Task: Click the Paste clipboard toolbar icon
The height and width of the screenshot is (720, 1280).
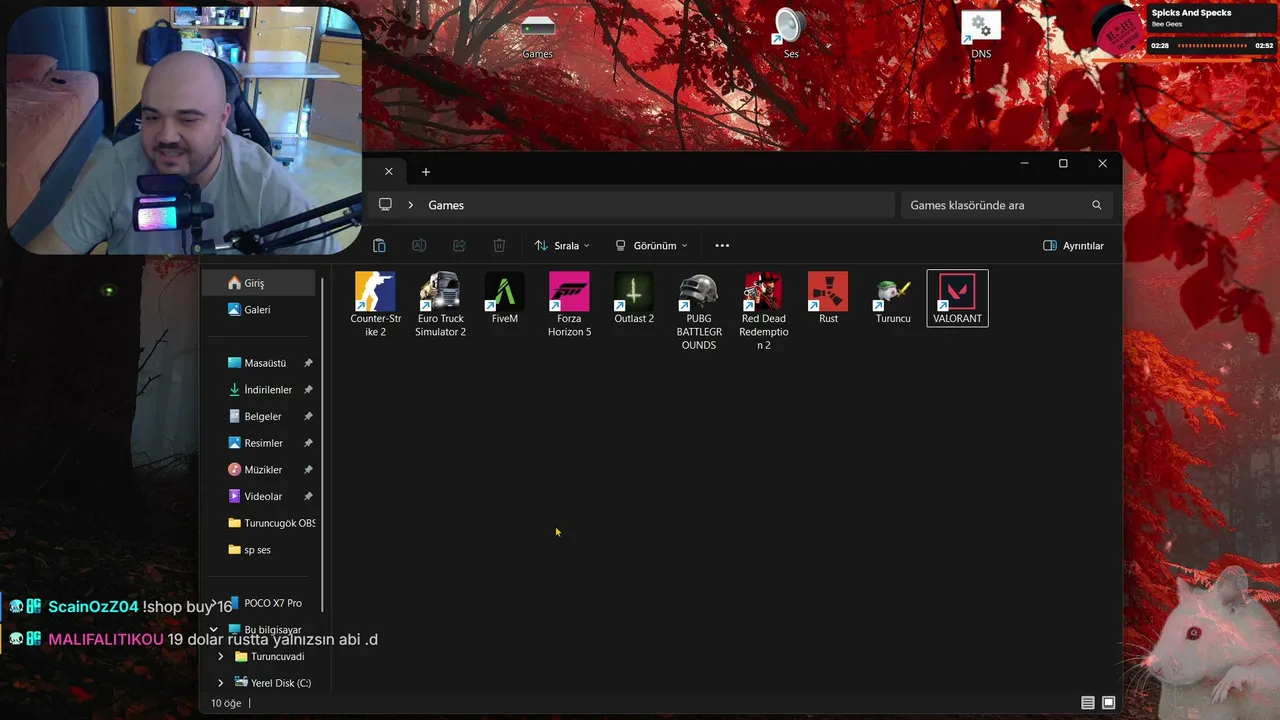Action: click(379, 245)
